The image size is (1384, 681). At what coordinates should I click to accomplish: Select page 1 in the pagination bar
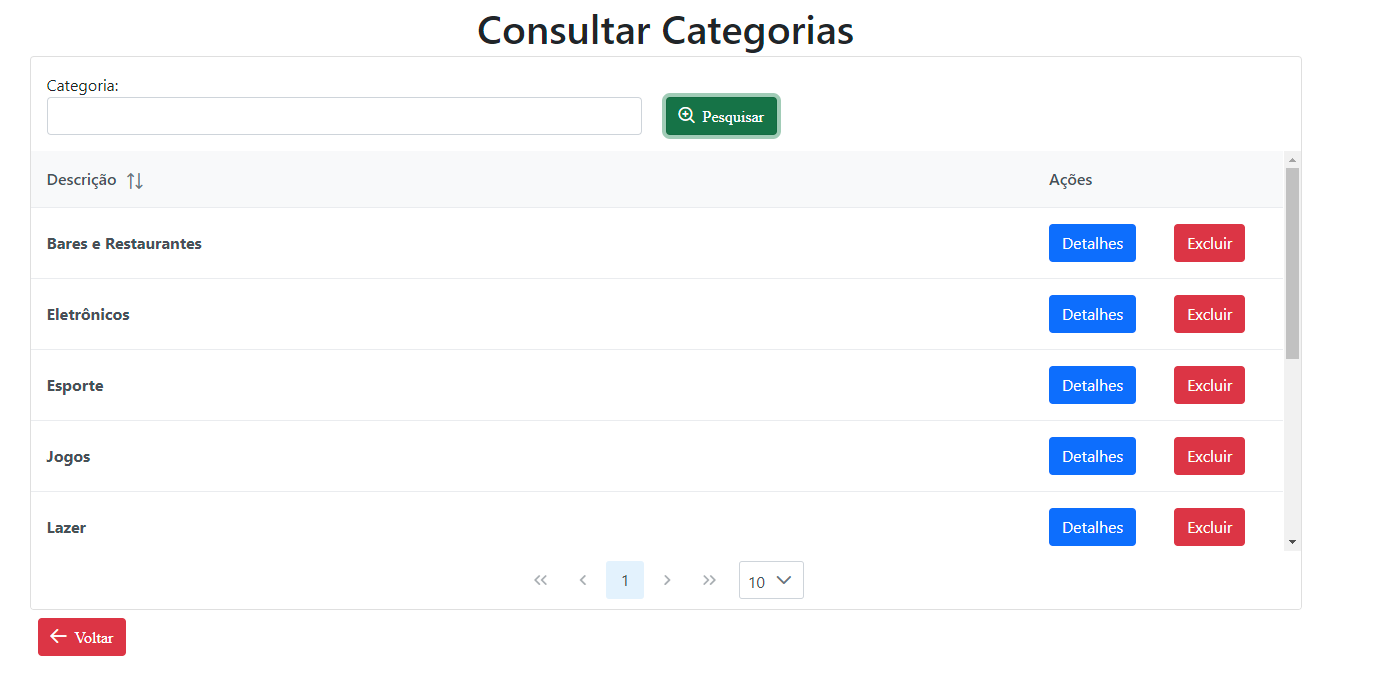(625, 580)
